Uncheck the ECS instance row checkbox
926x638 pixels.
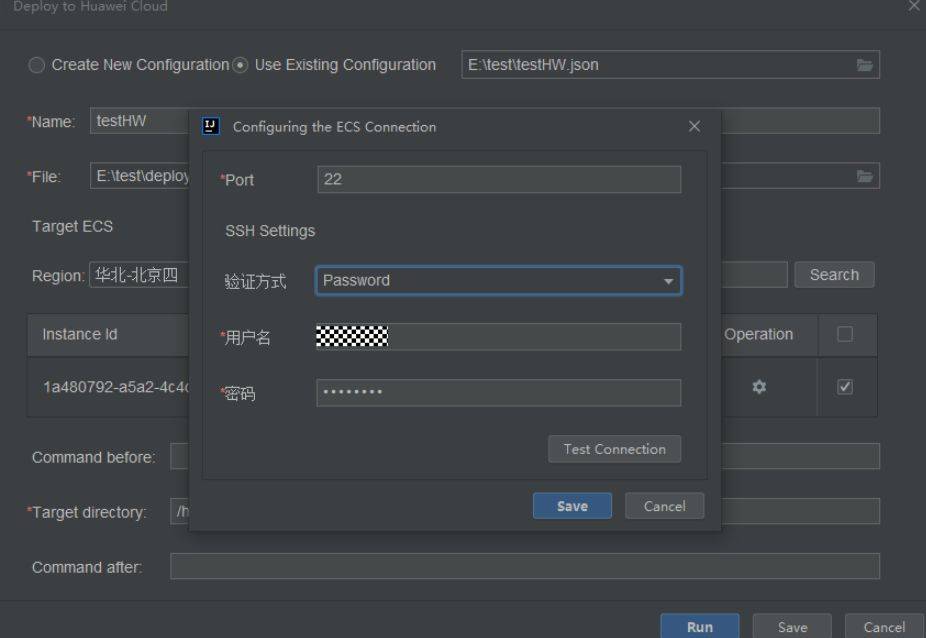(845, 387)
